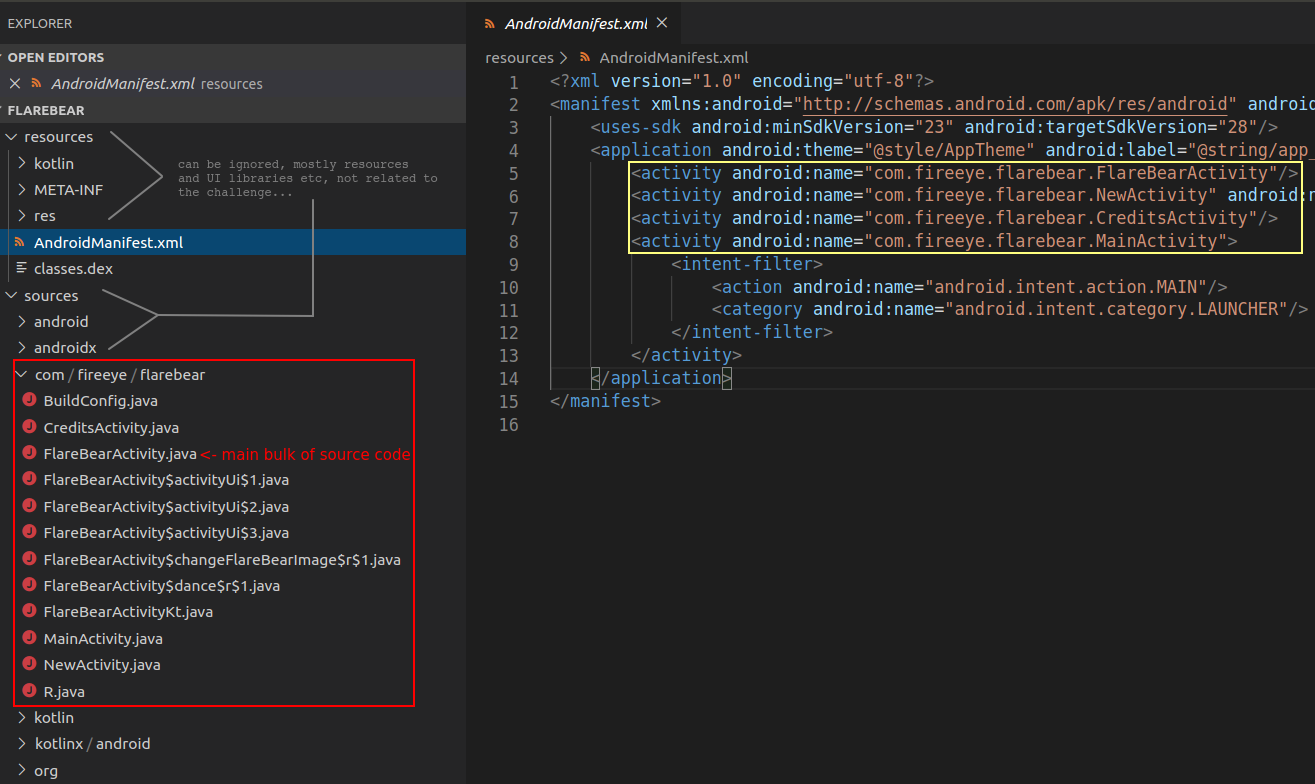The width and height of the screenshot is (1315, 784).
Task: Click the Java icon beside FlareBearActivity$changeFlareBearImage$r$1.java
Action: 29,559
